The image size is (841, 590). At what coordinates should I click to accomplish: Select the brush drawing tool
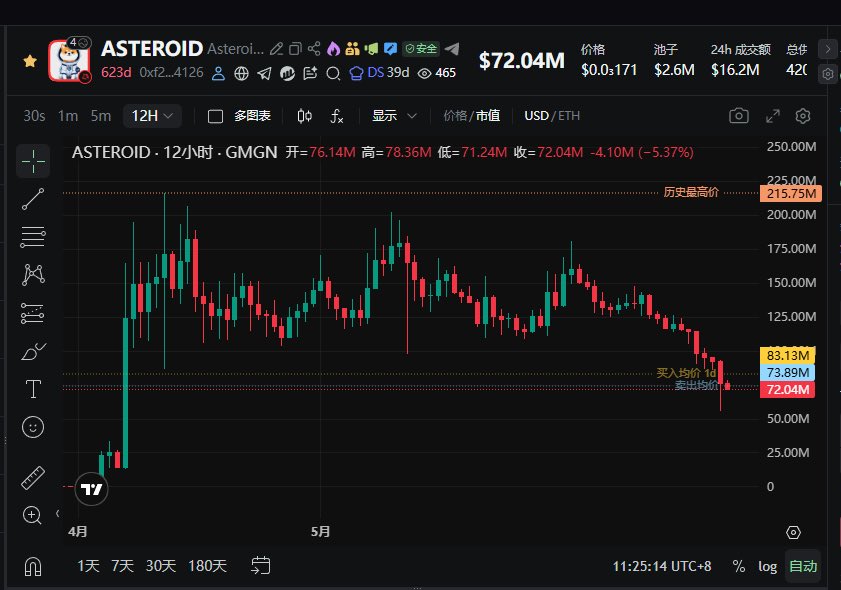point(33,351)
